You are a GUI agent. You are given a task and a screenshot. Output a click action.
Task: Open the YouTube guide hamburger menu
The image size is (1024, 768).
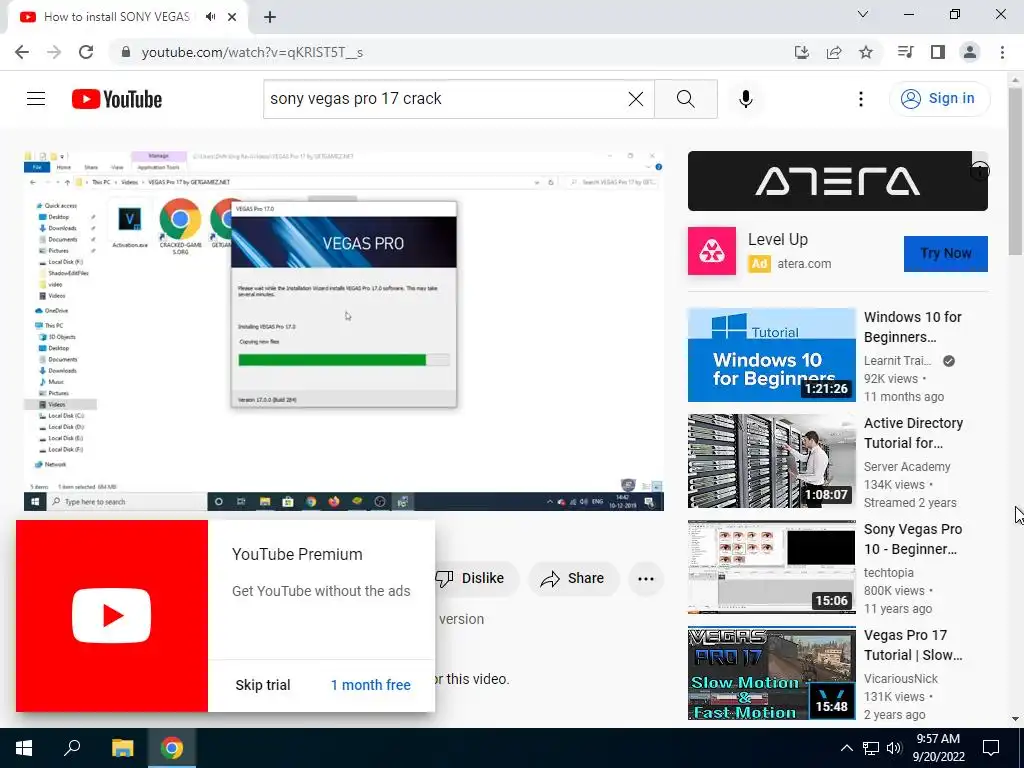(x=36, y=99)
